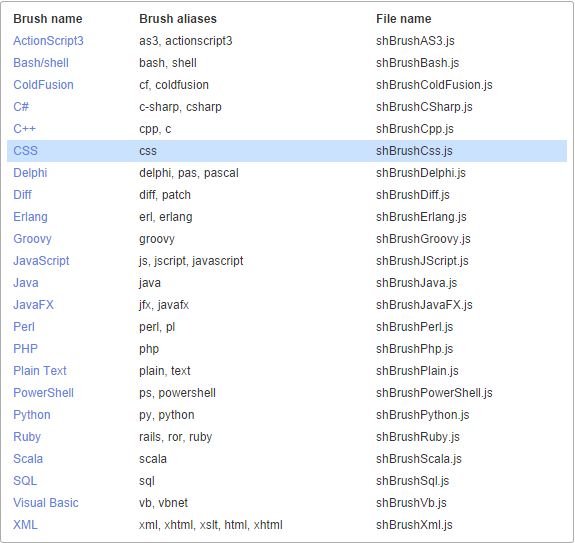Viewport: 575px width, 543px height.
Task: Click the aliases cell "erl, erlang"
Action: 166,217
